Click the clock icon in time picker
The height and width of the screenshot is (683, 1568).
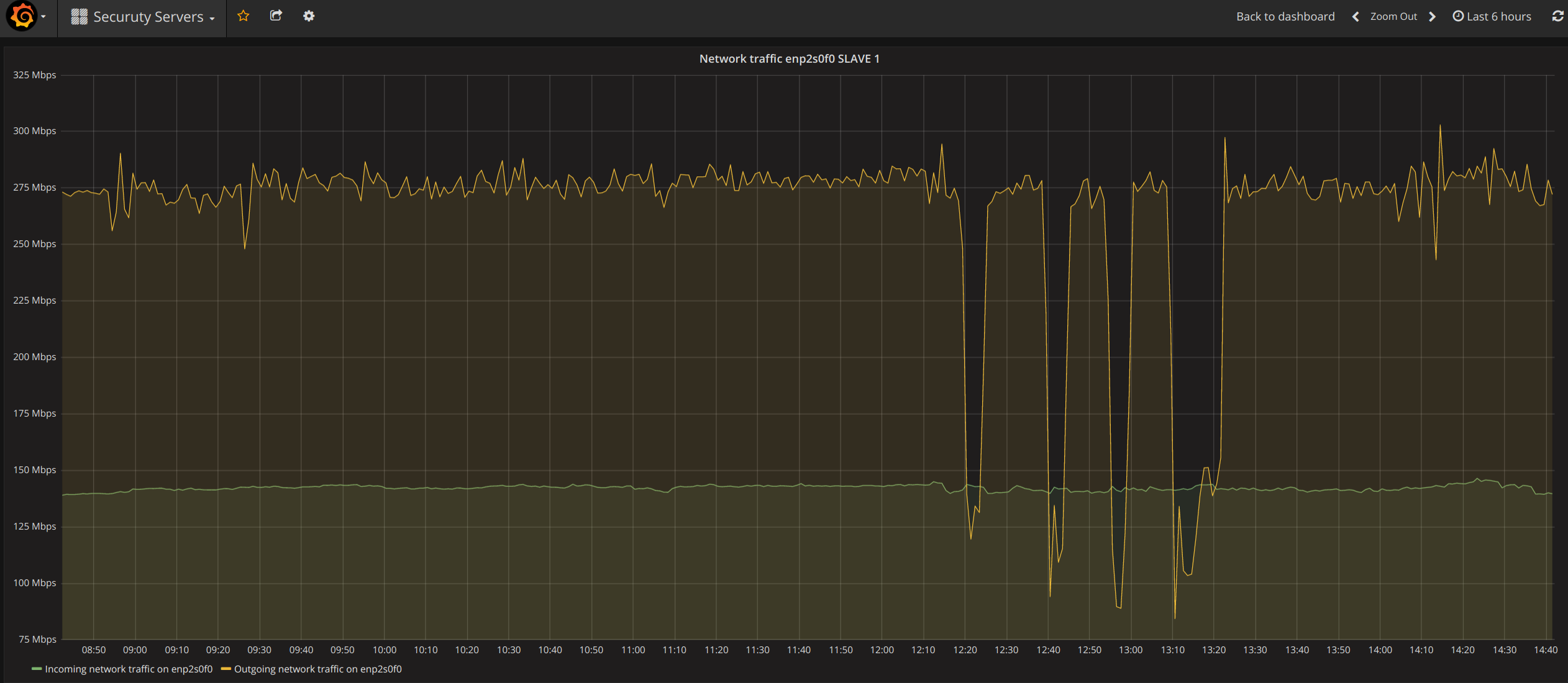pos(1458,16)
